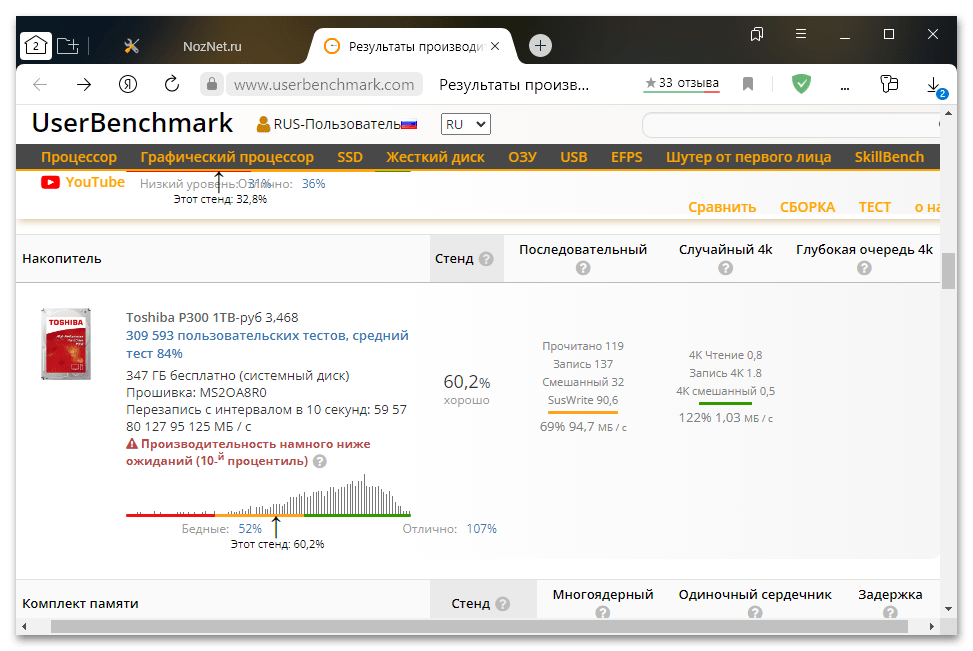Click the SusWrite 90,6 value

pyautogui.click(x=583, y=400)
